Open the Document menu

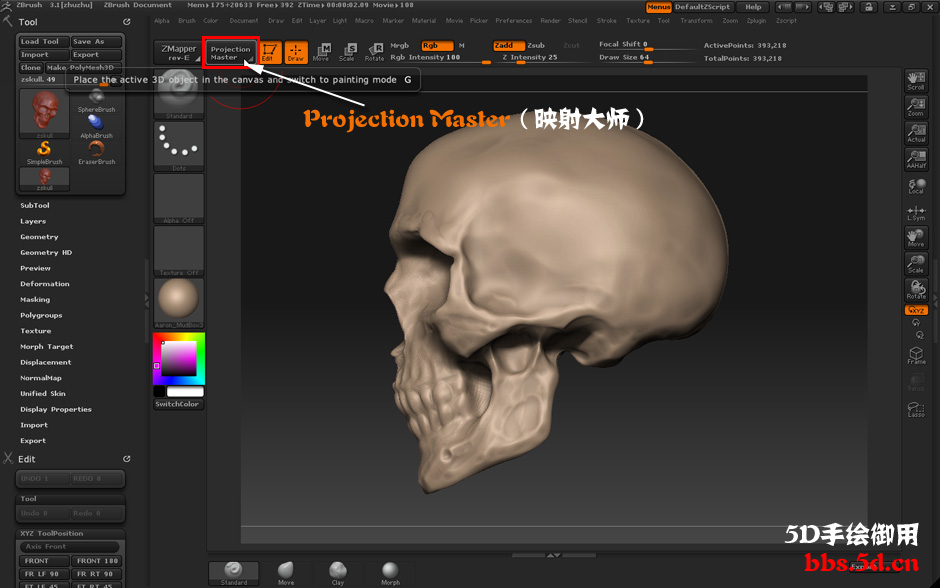(244, 21)
